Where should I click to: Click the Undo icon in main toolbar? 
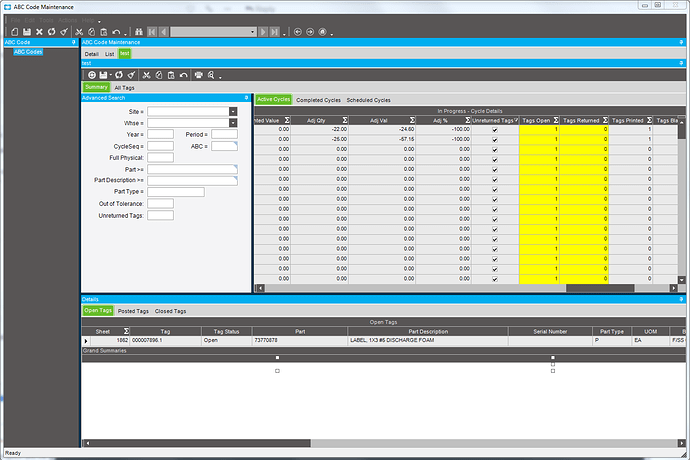tap(116, 32)
